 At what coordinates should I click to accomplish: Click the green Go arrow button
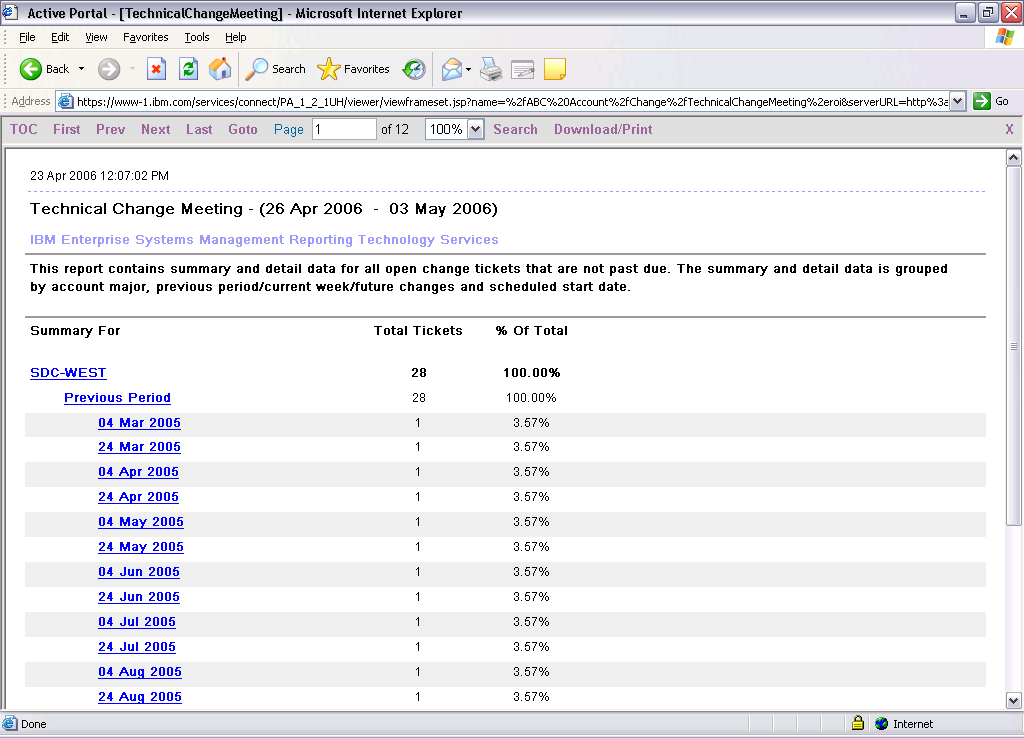click(982, 101)
